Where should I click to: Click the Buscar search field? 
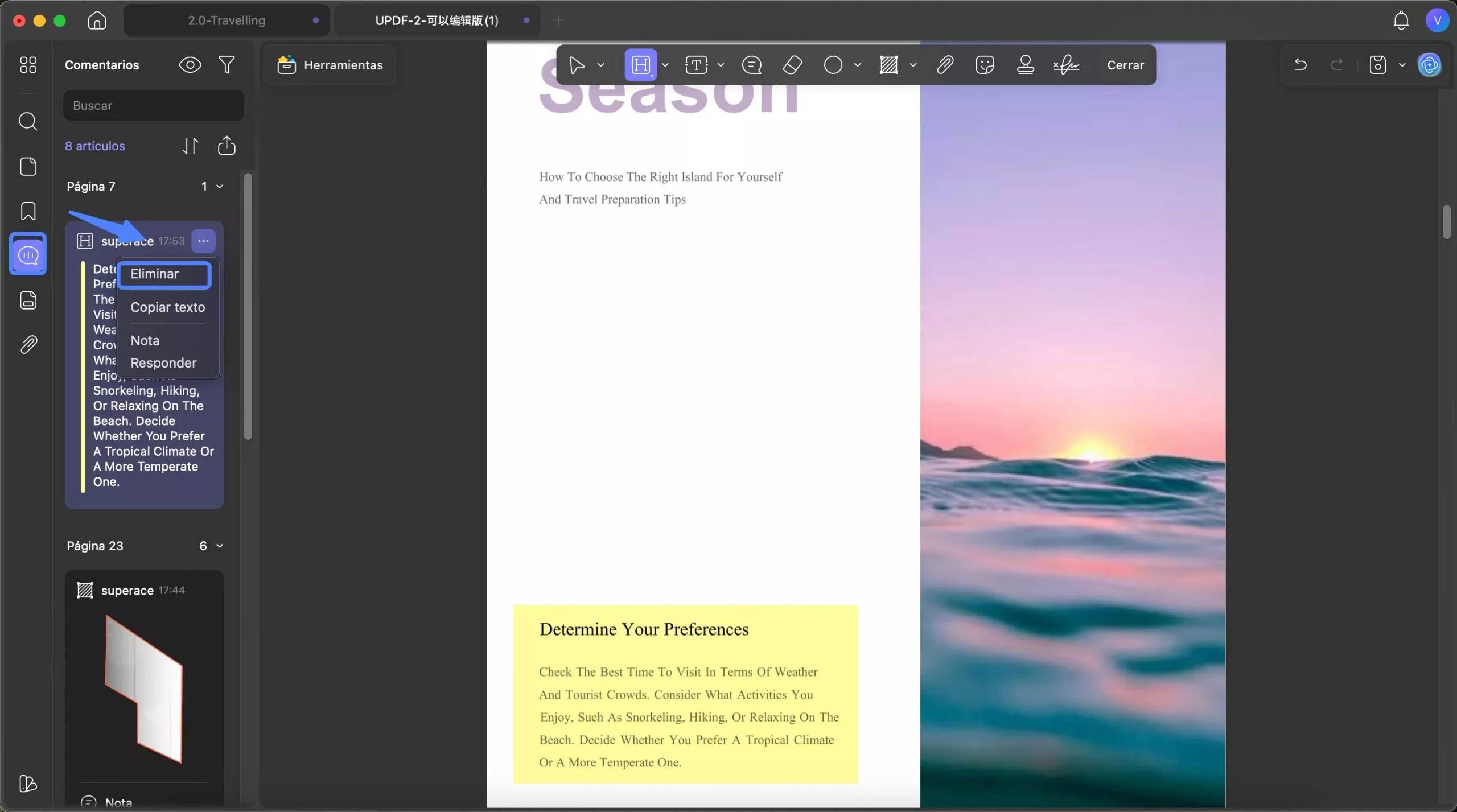point(154,105)
